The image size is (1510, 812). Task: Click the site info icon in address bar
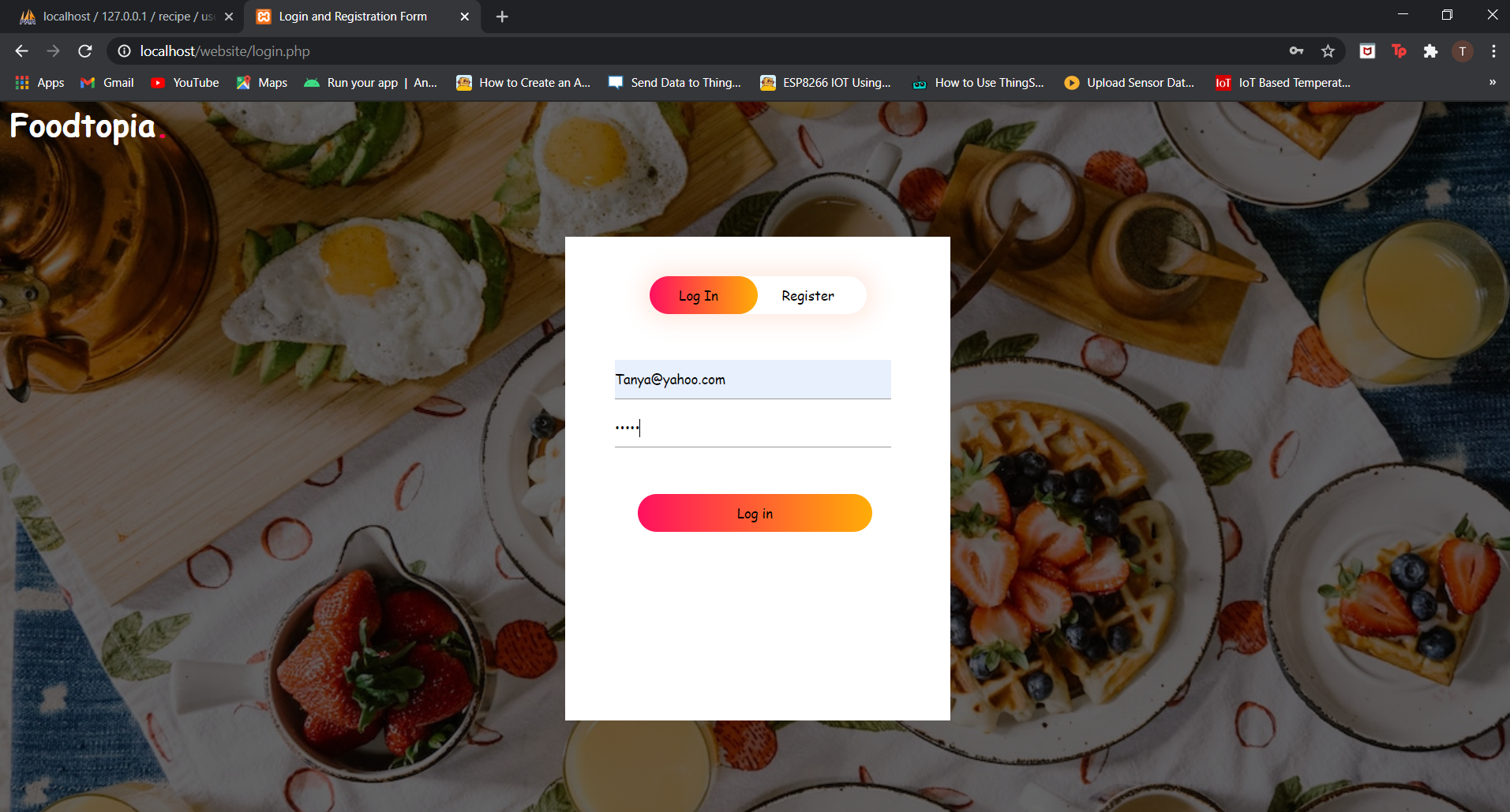(123, 51)
